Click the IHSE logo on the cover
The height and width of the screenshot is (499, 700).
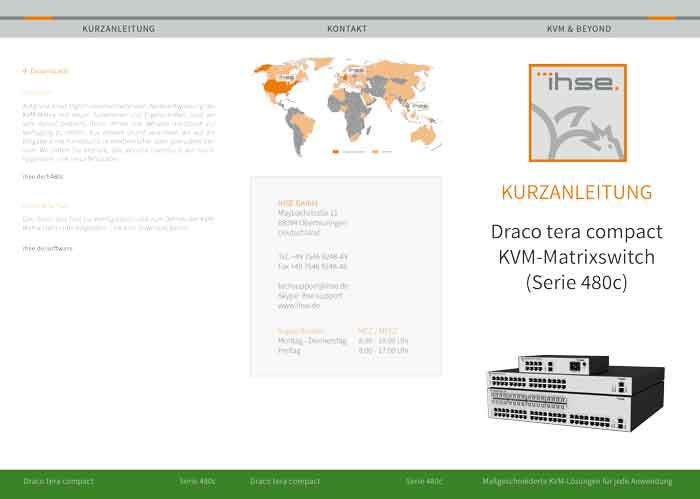[x=578, y=112]
